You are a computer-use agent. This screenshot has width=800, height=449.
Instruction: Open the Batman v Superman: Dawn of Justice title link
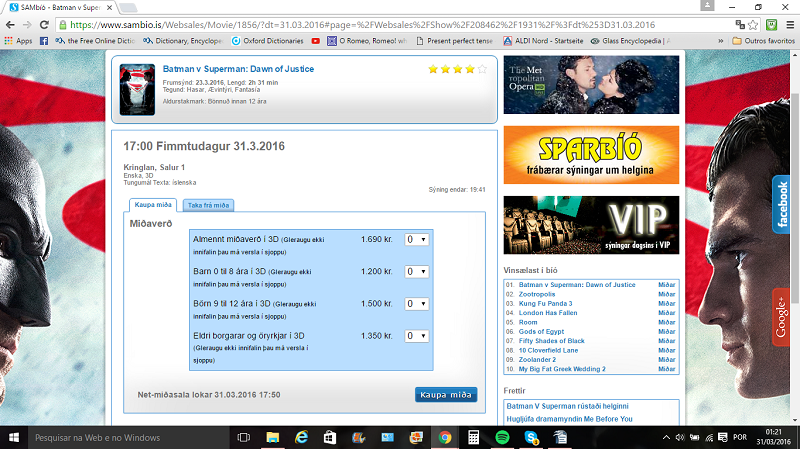click(238, 69)
